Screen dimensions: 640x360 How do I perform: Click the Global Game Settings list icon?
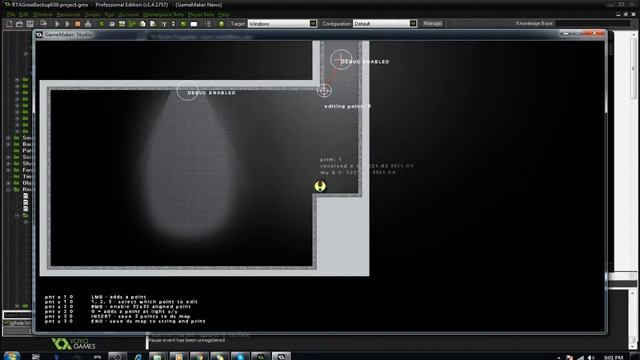point(208,24)
